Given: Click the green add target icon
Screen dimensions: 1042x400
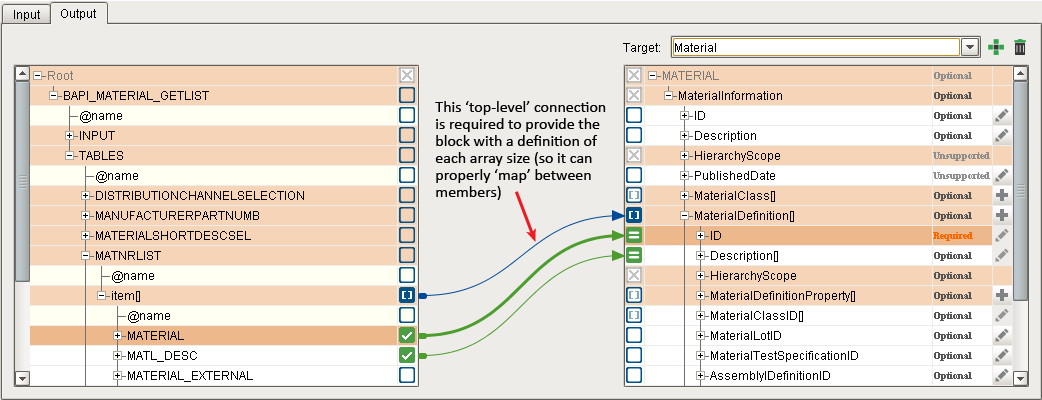Looking at the screenshot, I should pyautogui.click(x=995, y=47).
